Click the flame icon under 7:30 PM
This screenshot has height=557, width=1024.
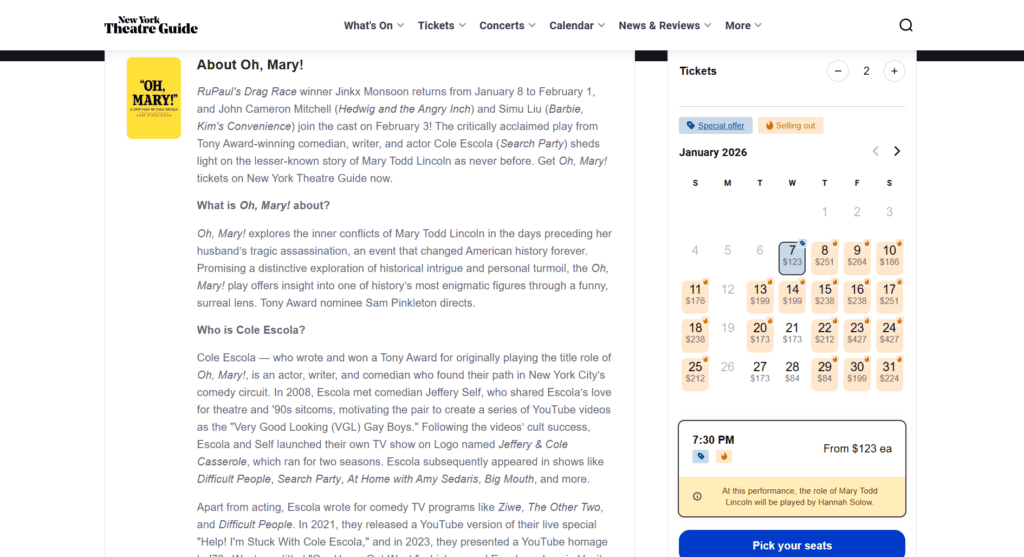724,456
